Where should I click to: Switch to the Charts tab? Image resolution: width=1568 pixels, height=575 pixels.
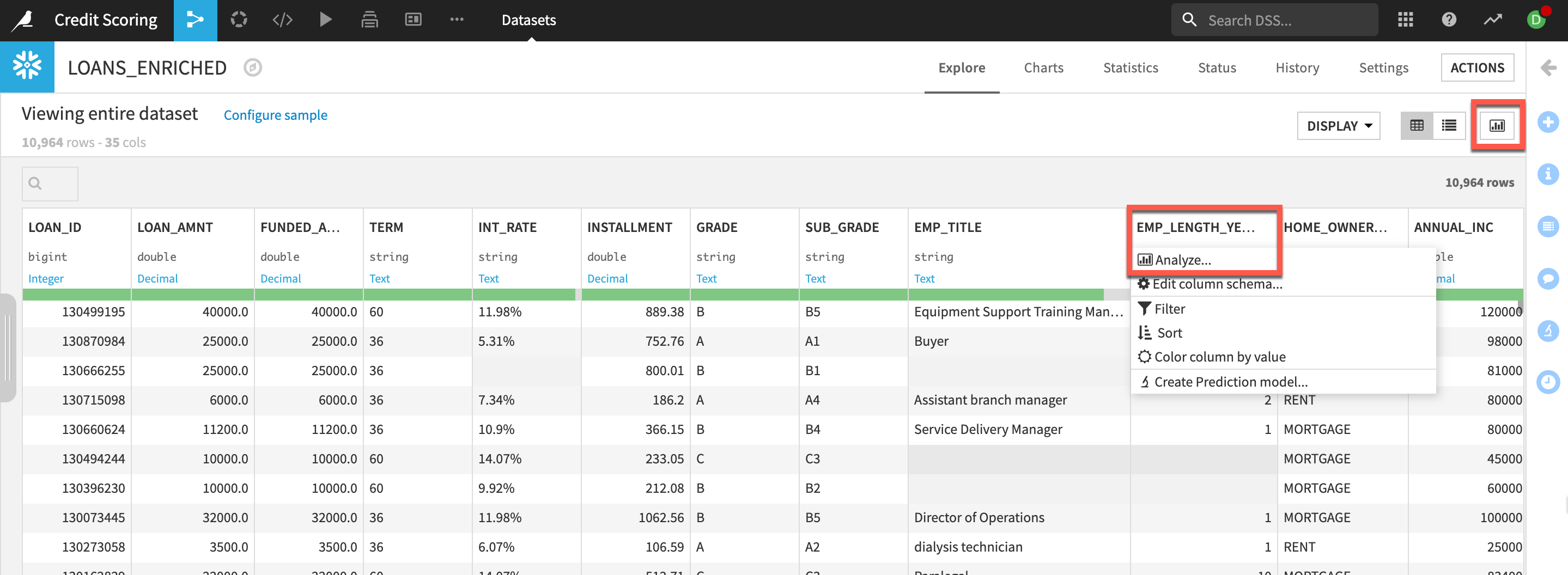(x=1043, y=68)
